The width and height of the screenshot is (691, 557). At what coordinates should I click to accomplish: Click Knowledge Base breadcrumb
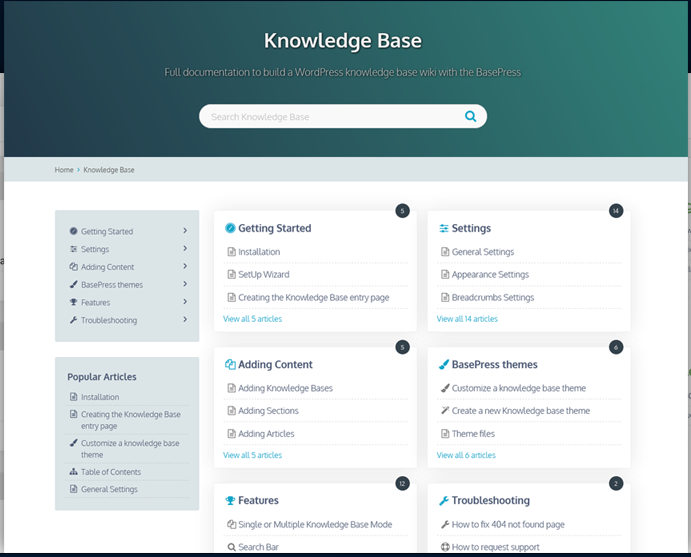coord(109,170)
